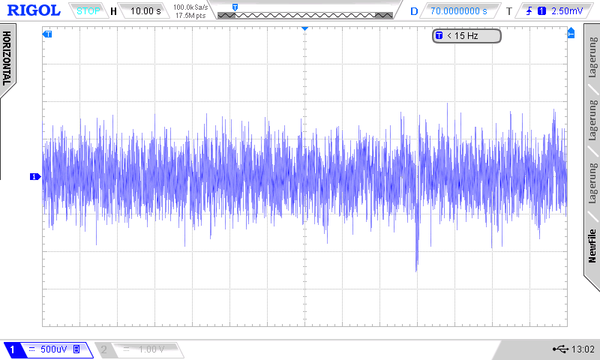
Task: Select the channel 1 ground level marker
Action: click(x=35, y=176)
